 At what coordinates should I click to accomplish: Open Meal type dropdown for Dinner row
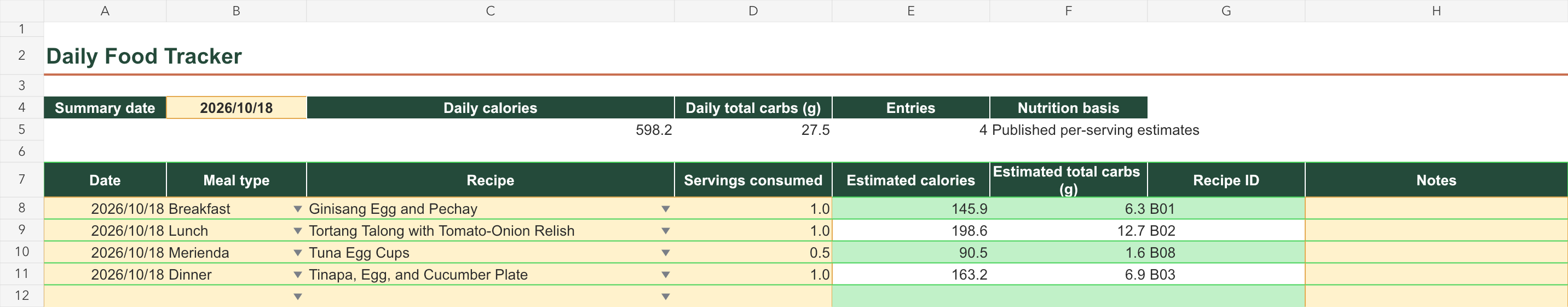(x=298, y=275)
